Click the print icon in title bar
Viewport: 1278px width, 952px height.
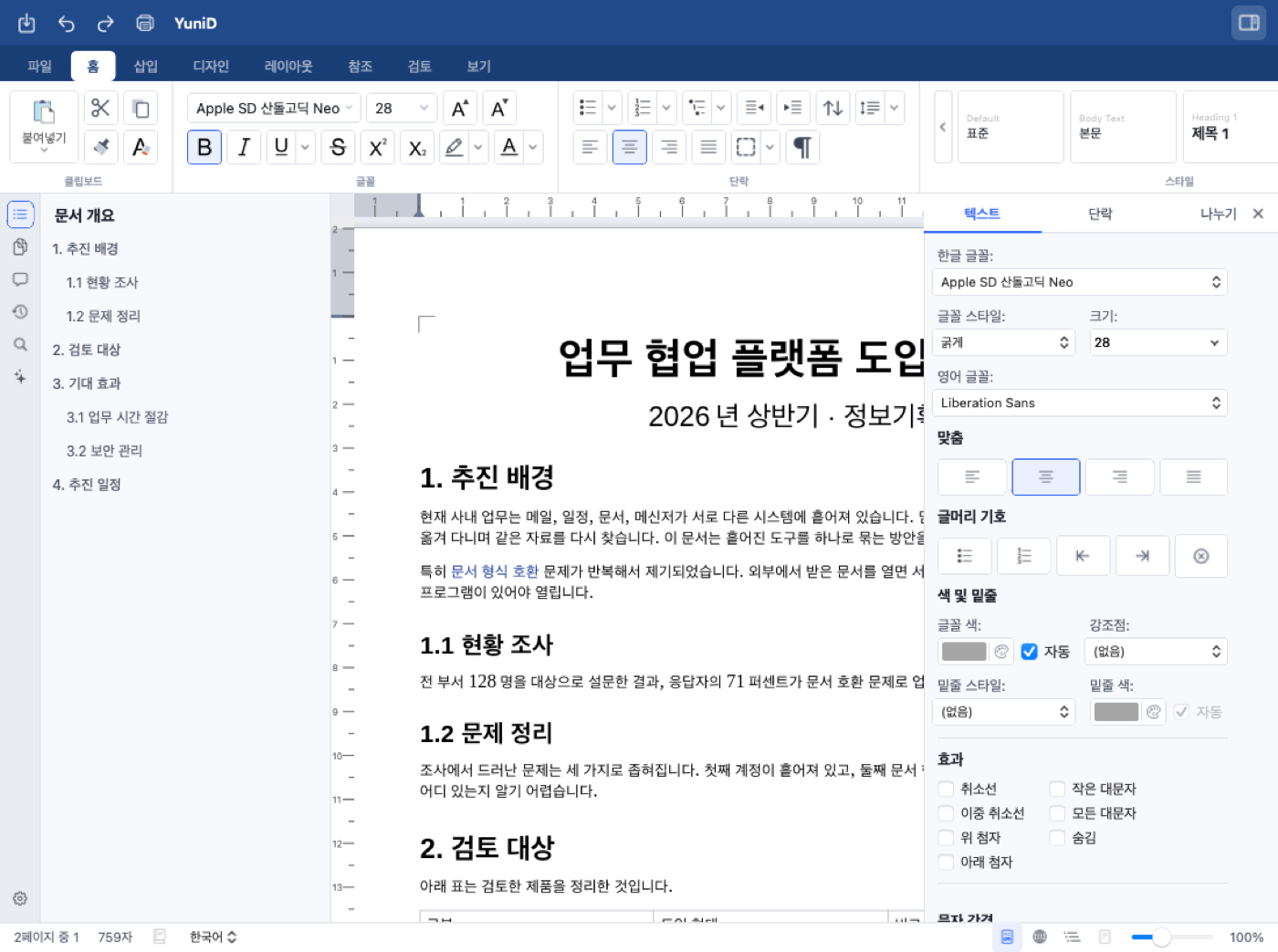coord(144,23)
